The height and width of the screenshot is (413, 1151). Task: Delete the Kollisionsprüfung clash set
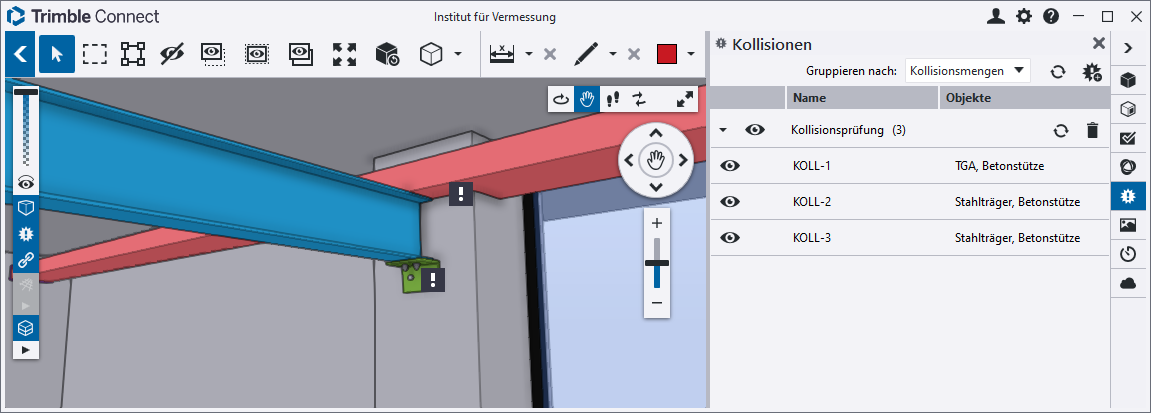click(x=1092, y=130)
